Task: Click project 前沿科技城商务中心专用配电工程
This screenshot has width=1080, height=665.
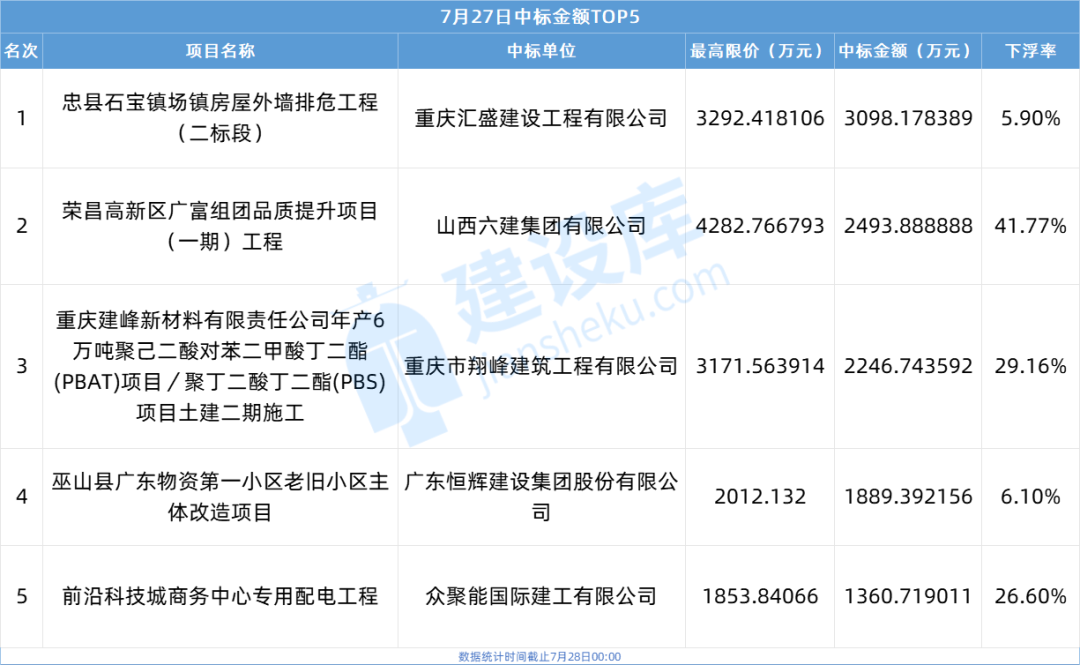Action: [220, 596]
